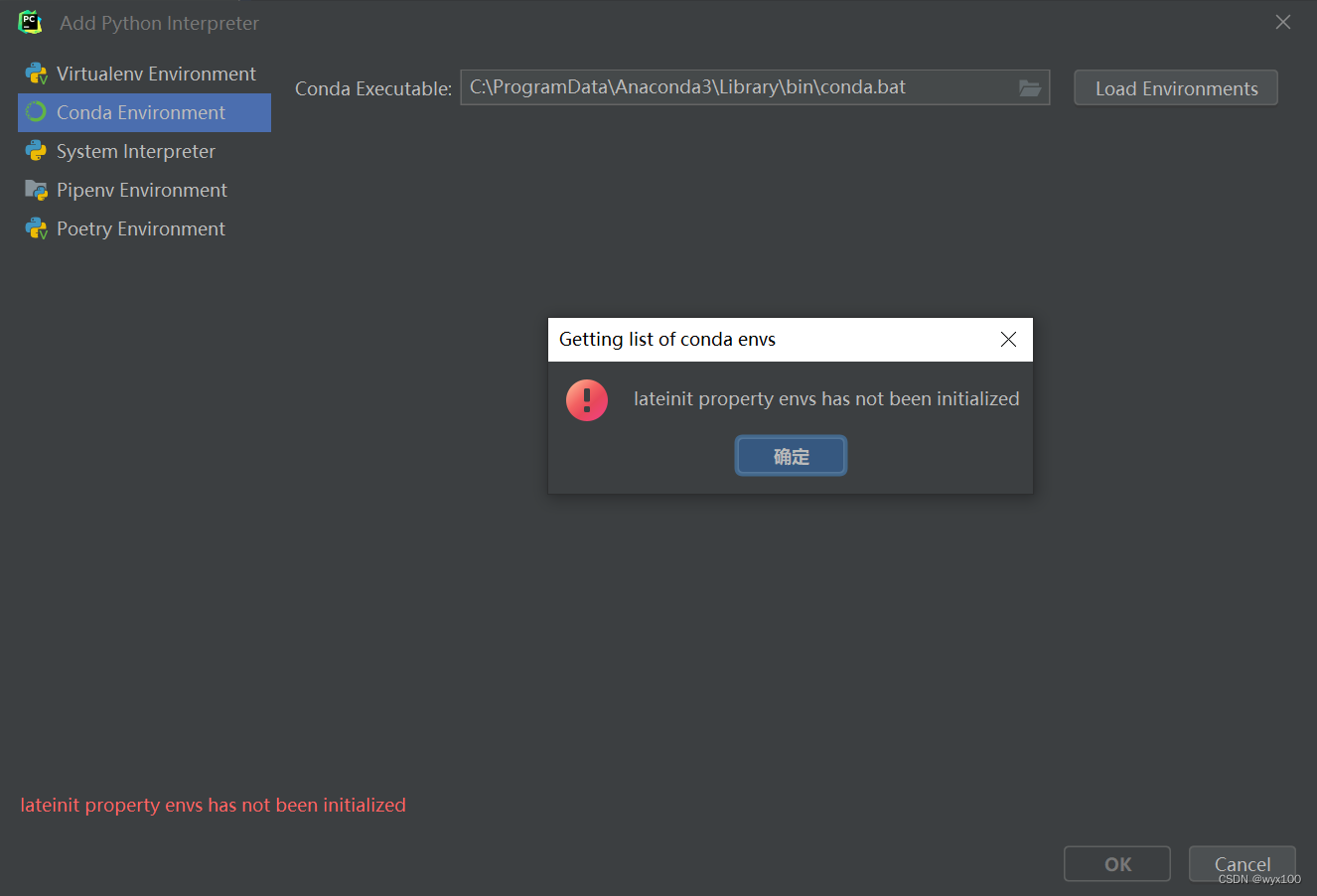Click the System Interpreter Python icon
The image size is (1317, 896).
tap(34, 151)
